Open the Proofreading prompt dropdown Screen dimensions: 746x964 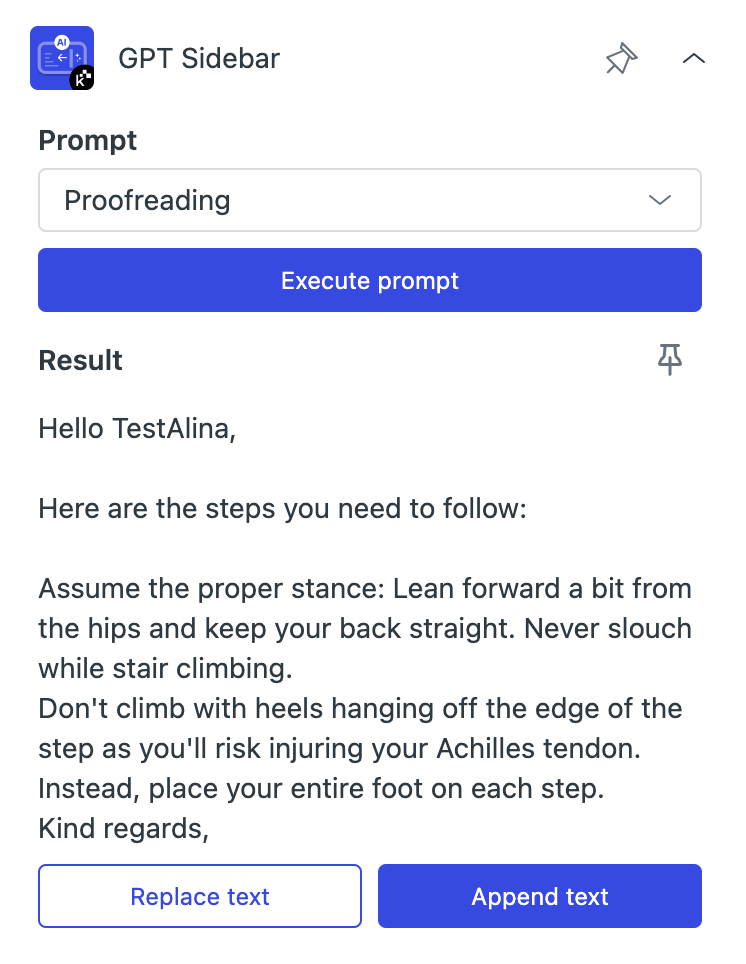pos(370,200)
